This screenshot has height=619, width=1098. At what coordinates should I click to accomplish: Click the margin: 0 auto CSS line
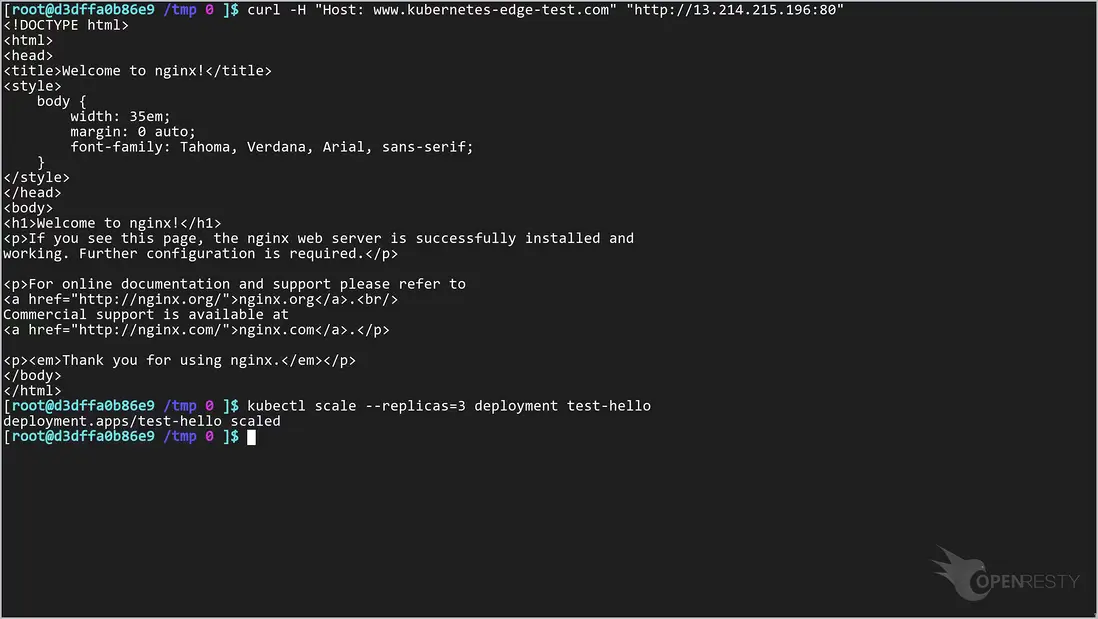pyautogui.click(x=133, y=131)
